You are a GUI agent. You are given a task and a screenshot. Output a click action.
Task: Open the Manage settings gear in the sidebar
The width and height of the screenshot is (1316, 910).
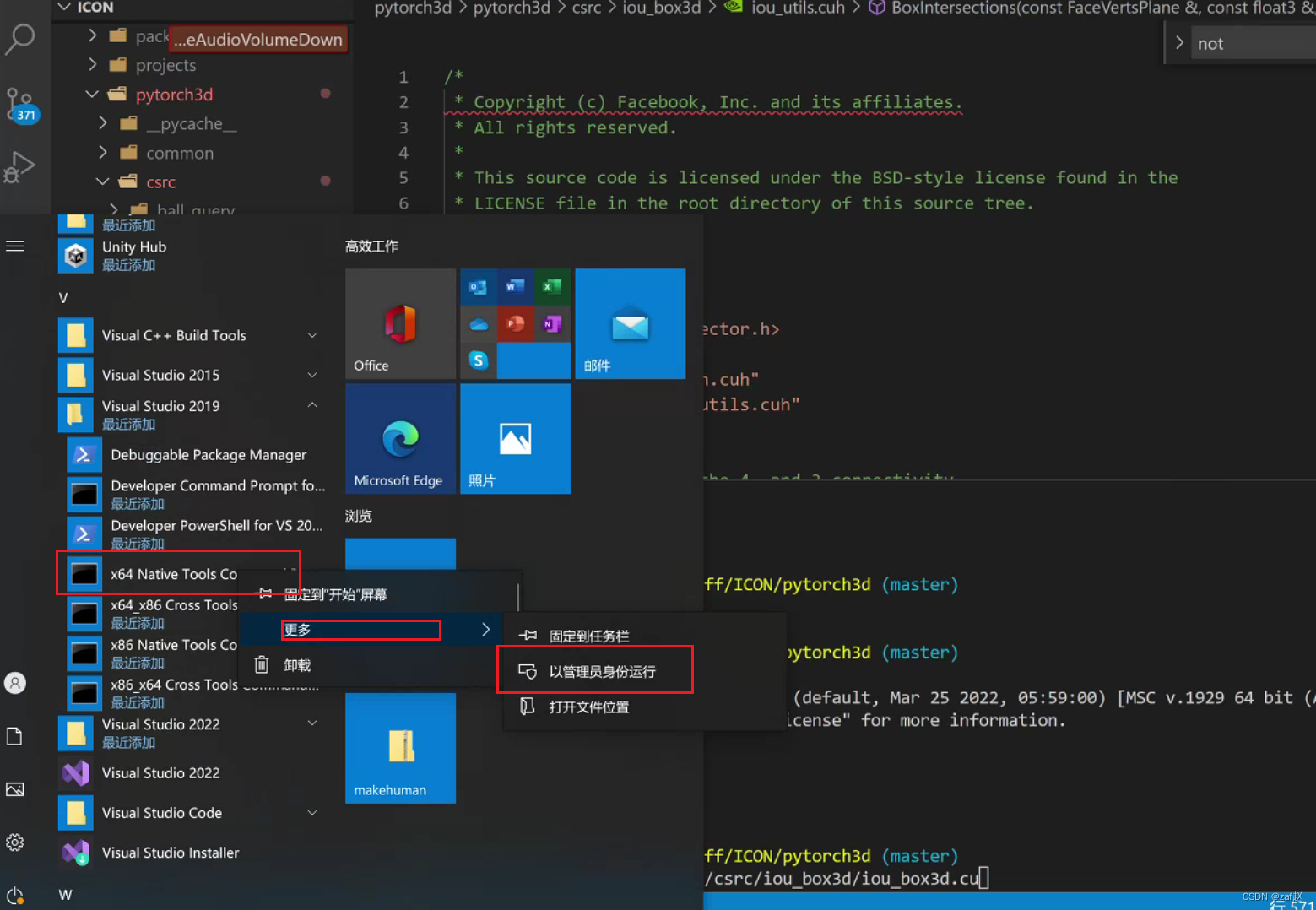click(x=15, y=842)
